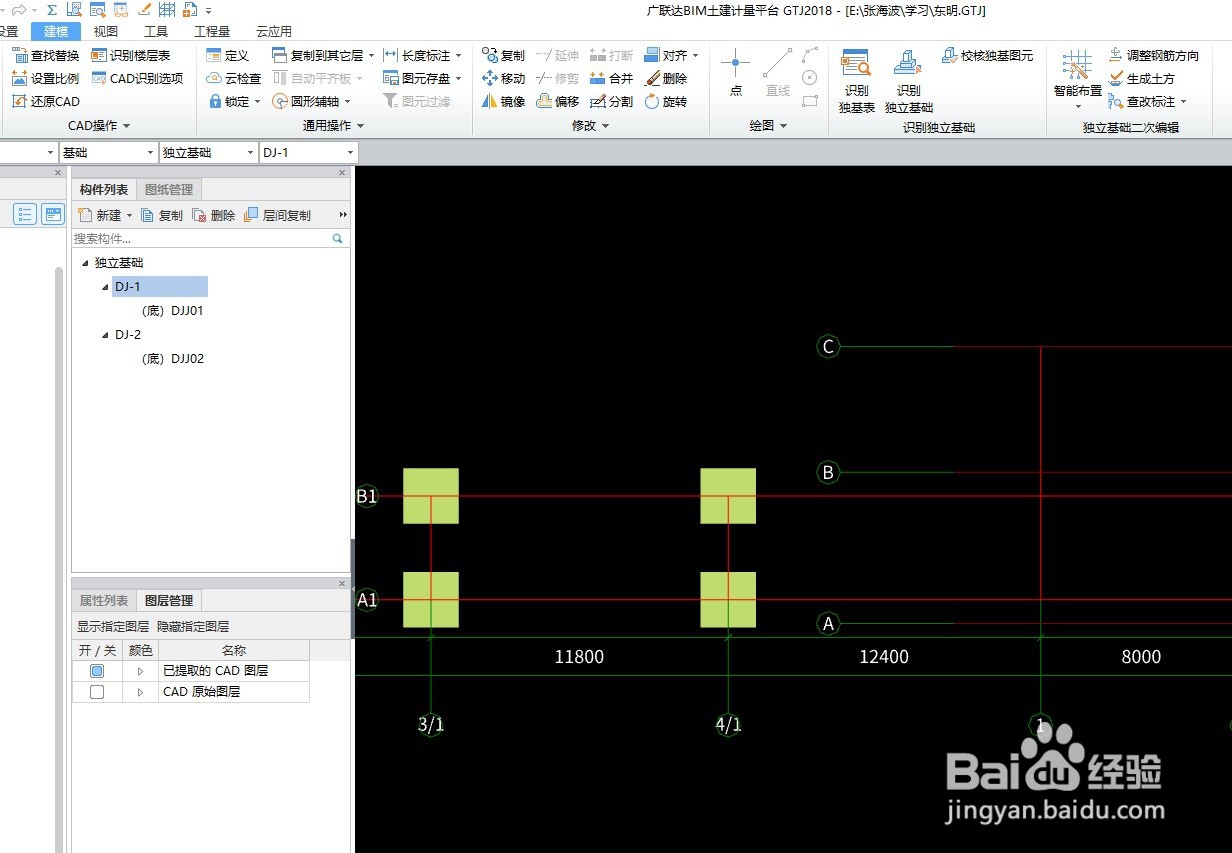Open the 建模 ribbon tab
The width and height of the screenshot is (1232, 853).
click(x=56, y=31)
